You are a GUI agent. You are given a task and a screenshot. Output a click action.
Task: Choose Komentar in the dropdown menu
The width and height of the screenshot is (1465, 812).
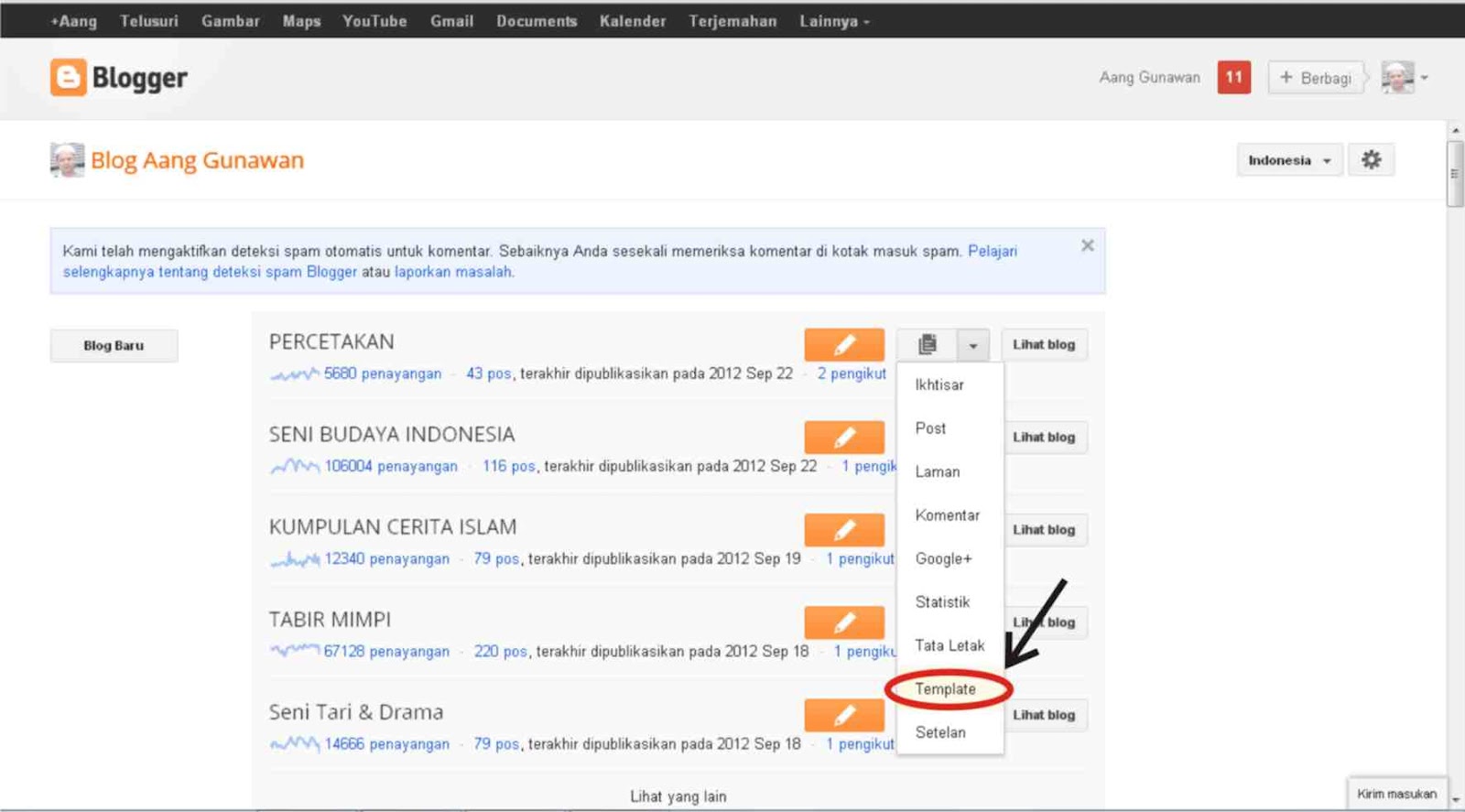coord(950,515)
